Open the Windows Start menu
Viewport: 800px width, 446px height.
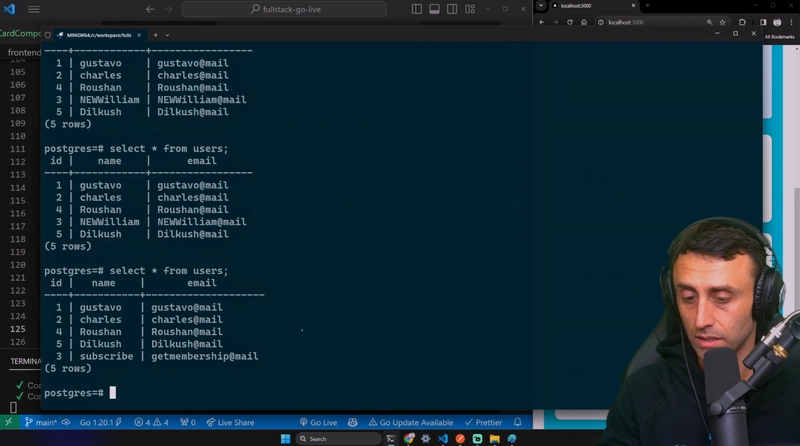[286, 439]
